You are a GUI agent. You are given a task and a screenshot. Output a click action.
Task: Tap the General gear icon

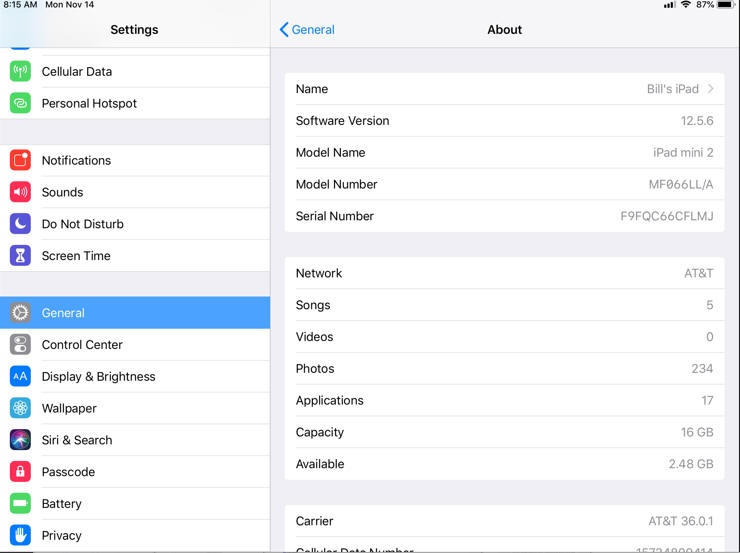point(20,313)
